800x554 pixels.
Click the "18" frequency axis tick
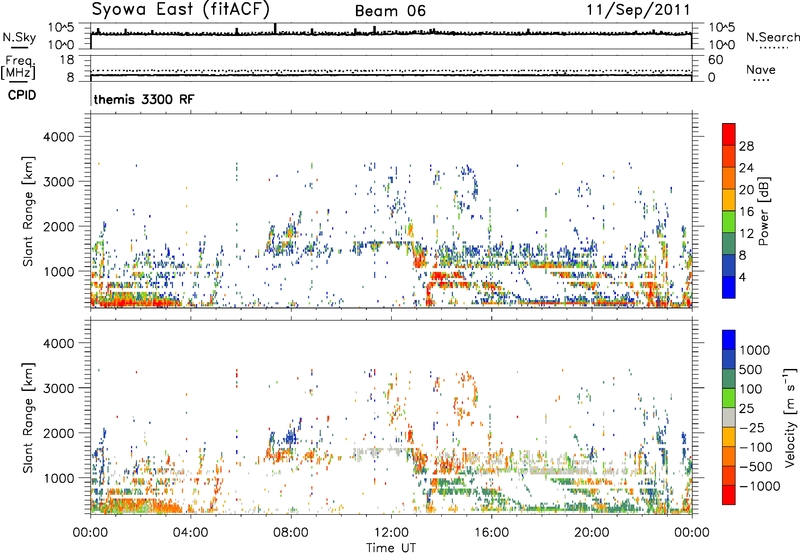67,60
